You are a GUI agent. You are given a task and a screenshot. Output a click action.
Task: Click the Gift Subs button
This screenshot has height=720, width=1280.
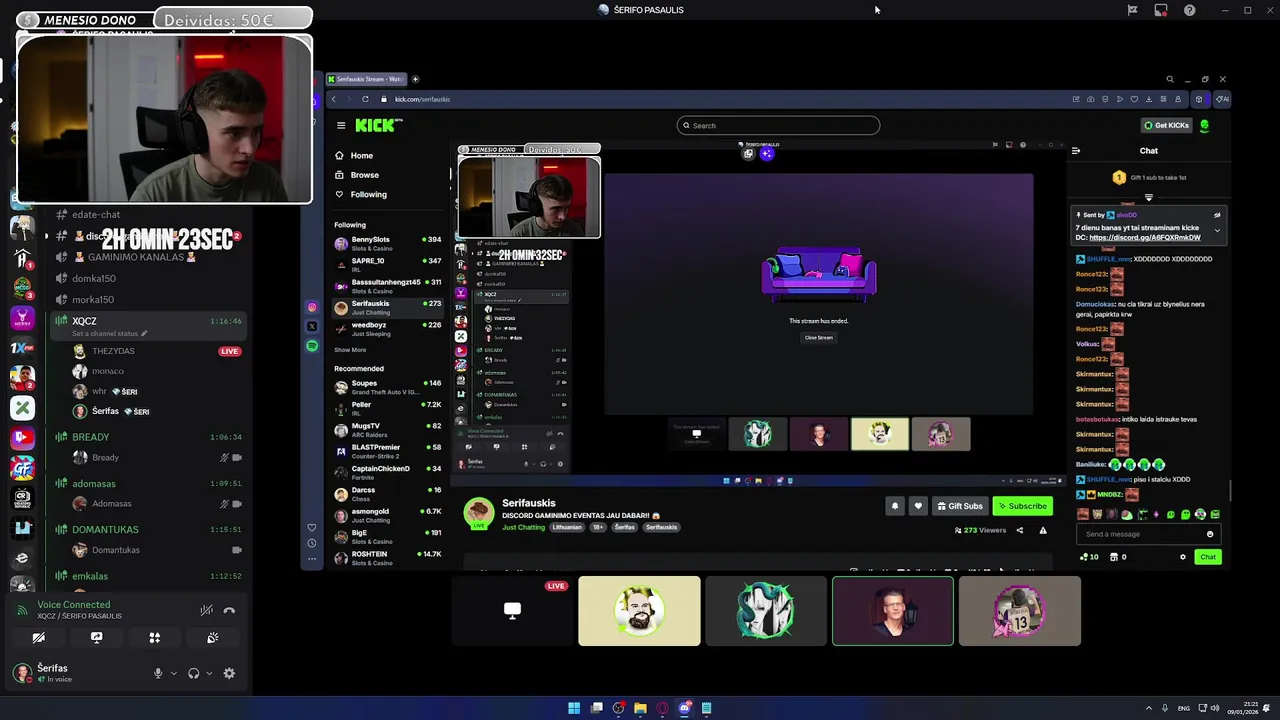point(959,506)
